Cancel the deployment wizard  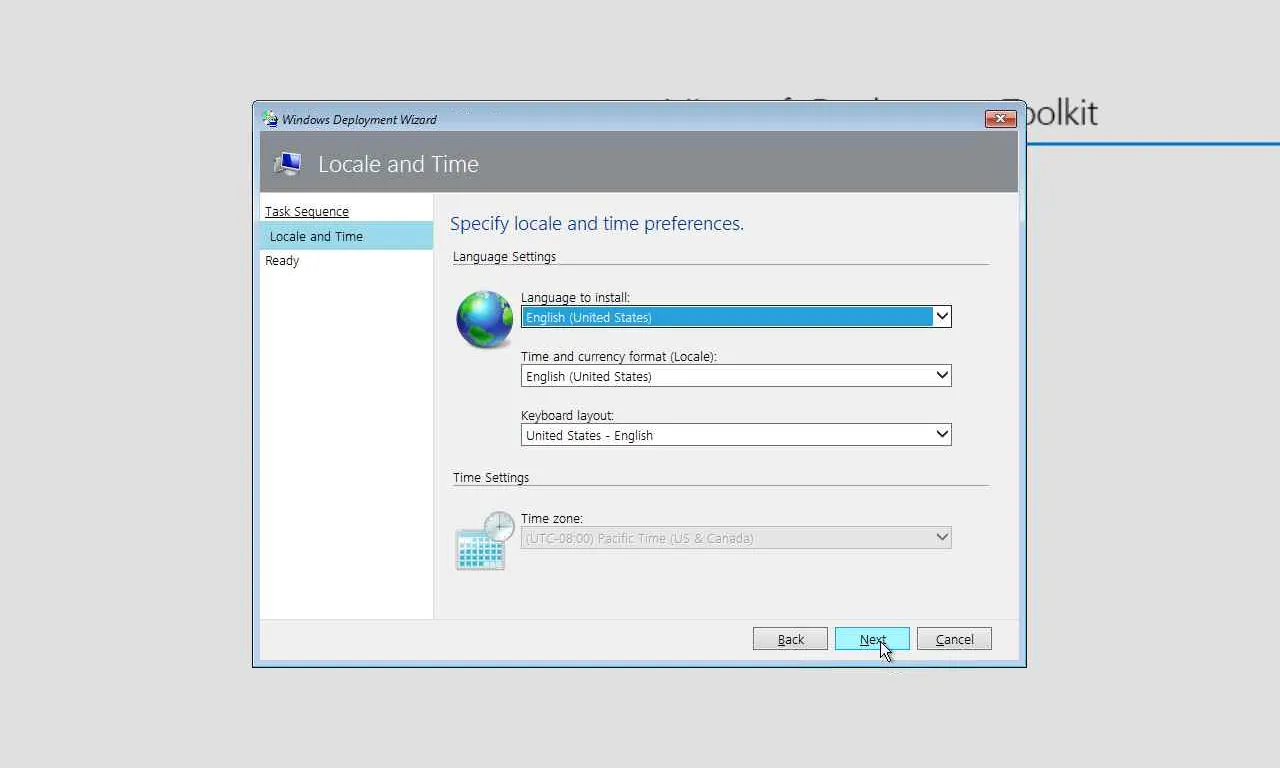[x=954, y=639]
